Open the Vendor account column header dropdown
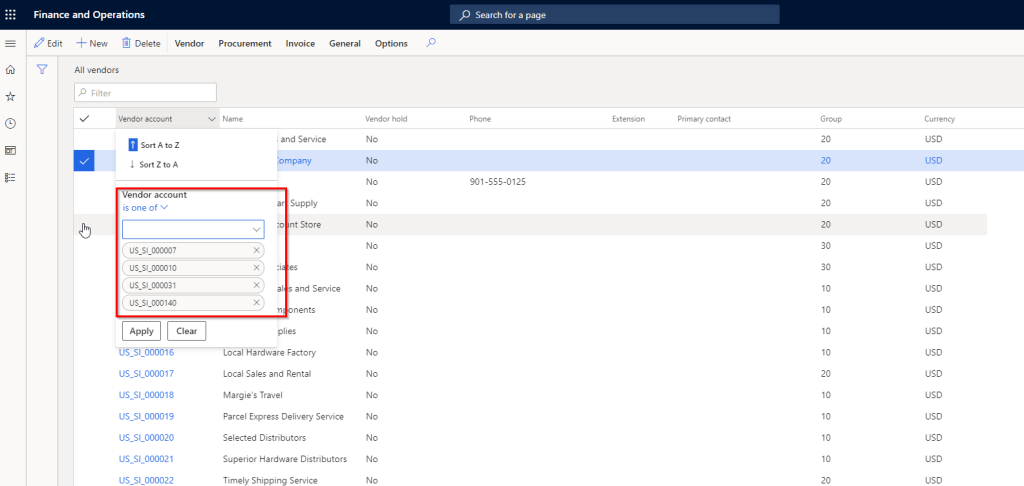The image size is (1024, 486). tap(211, 119)
